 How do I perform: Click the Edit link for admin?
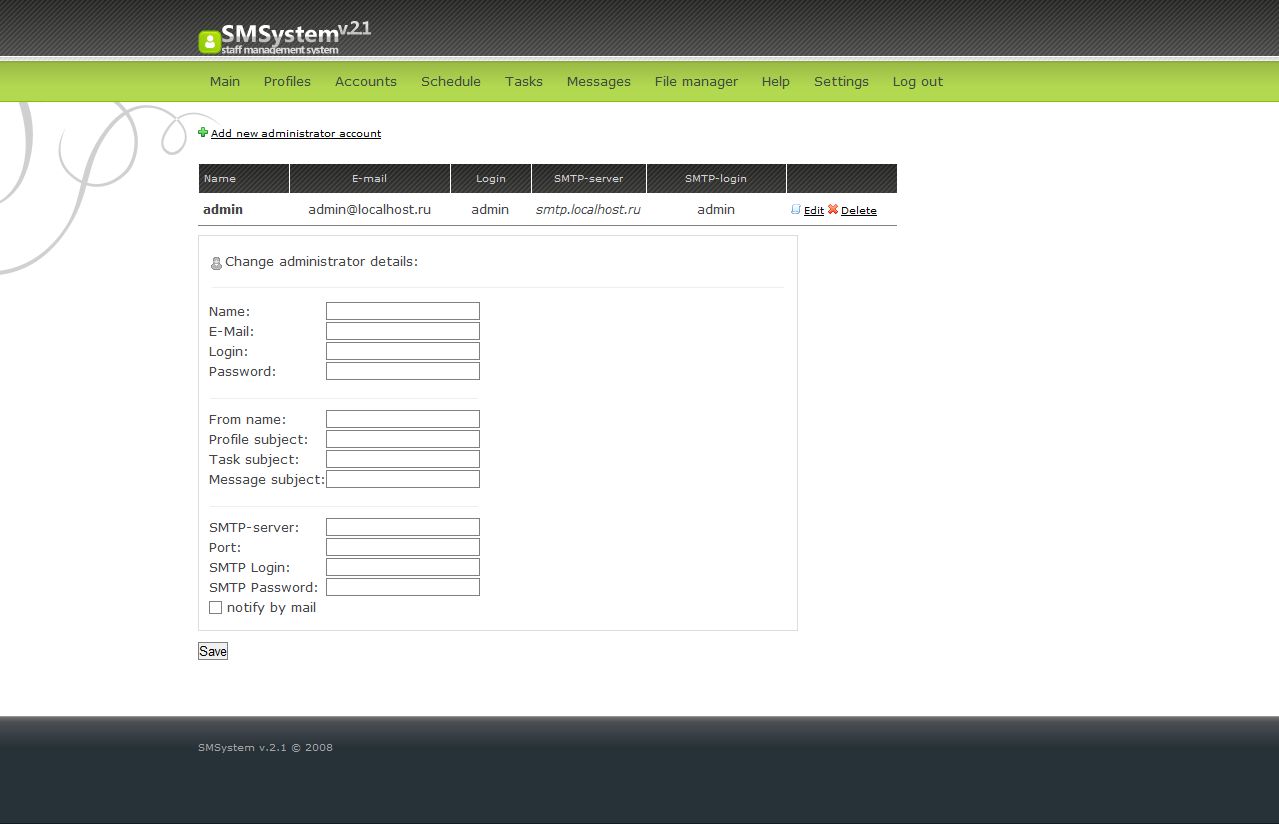pyautogui.click(x=814, y=211)
